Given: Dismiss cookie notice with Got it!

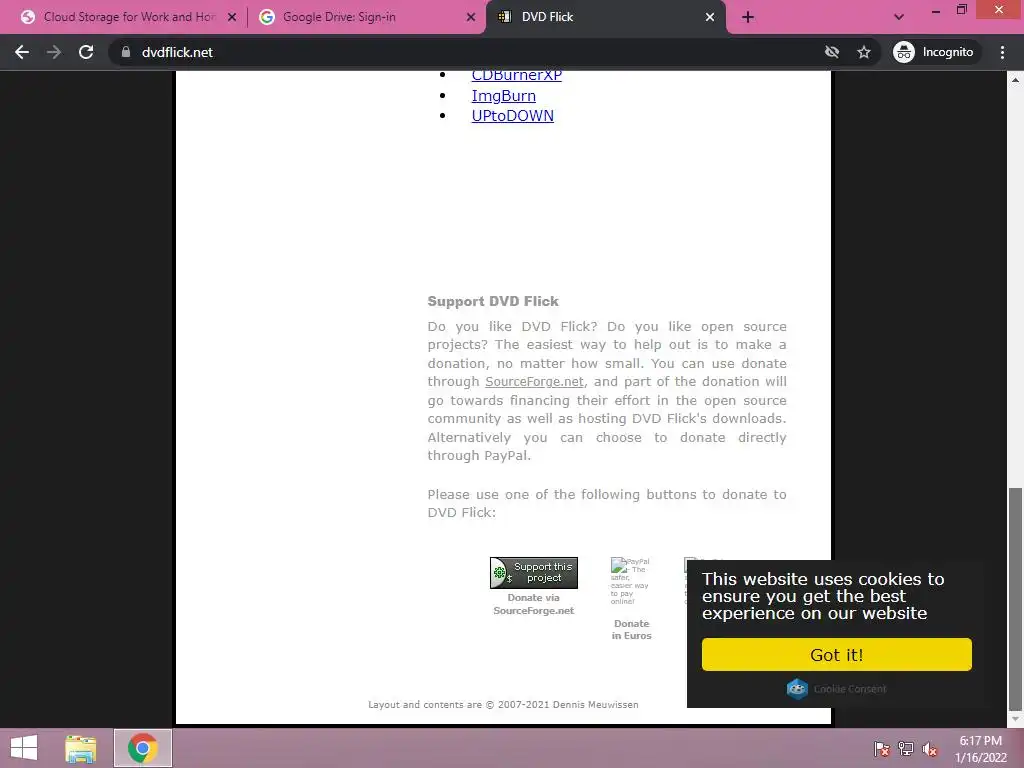Looking at the screenshot, I should [837, 654].
